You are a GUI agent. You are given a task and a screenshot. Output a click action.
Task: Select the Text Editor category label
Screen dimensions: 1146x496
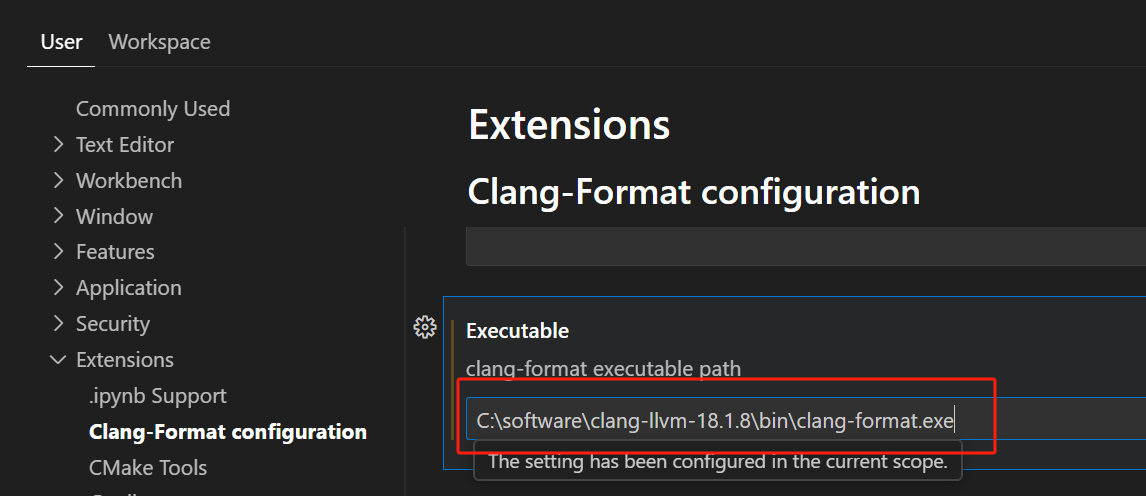pos(125,145)
